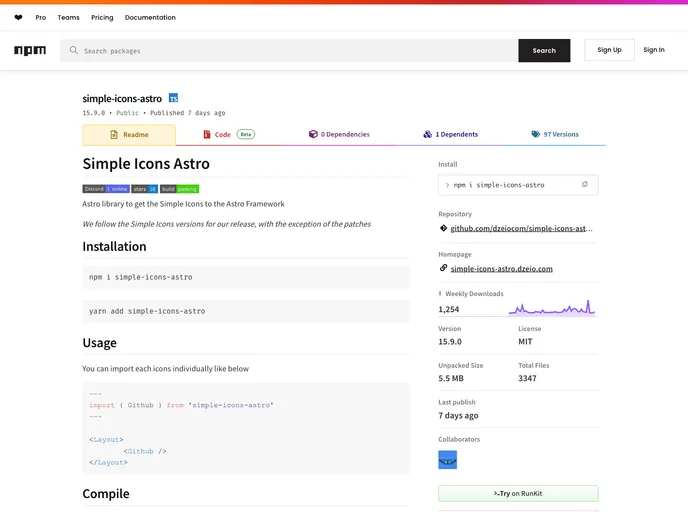Copy the npm install command

(x=585, y=185)
